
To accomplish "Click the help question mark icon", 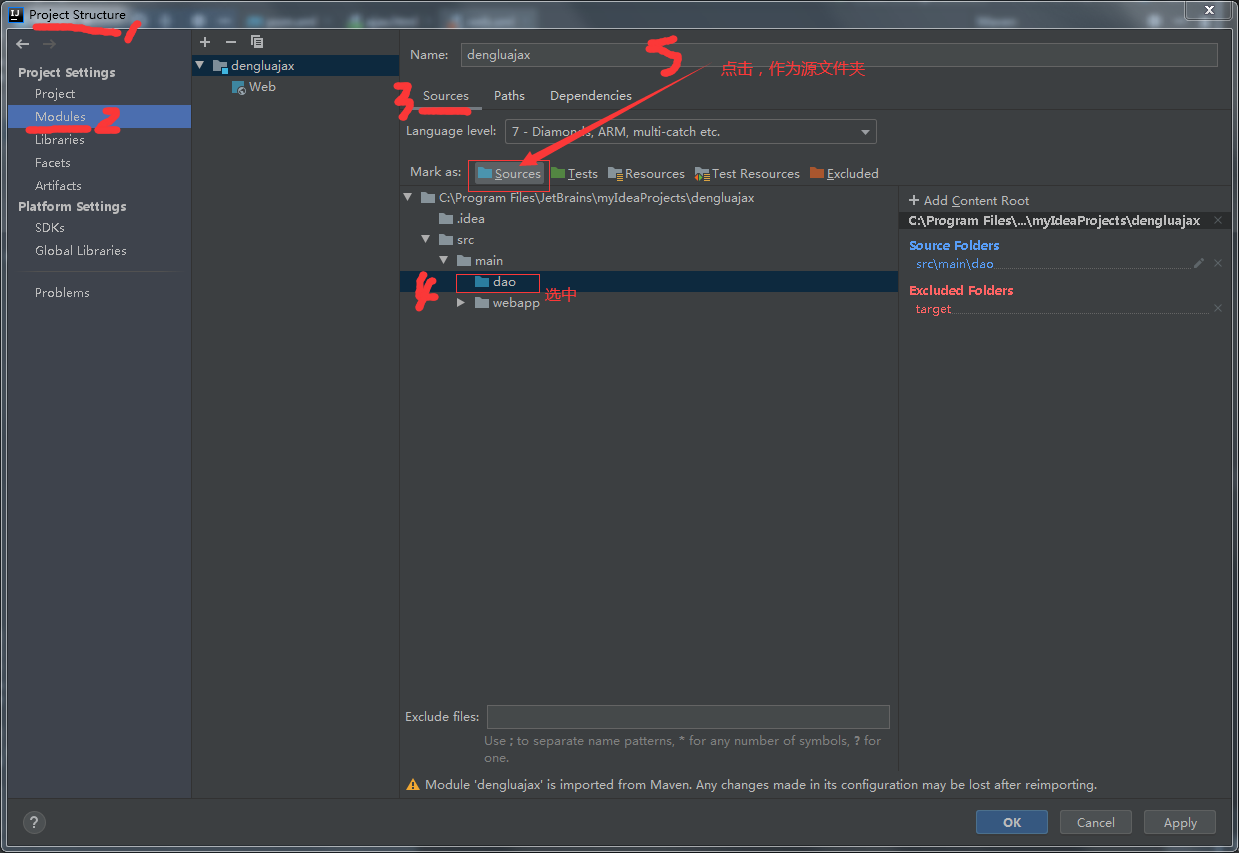I will (34, 823).
